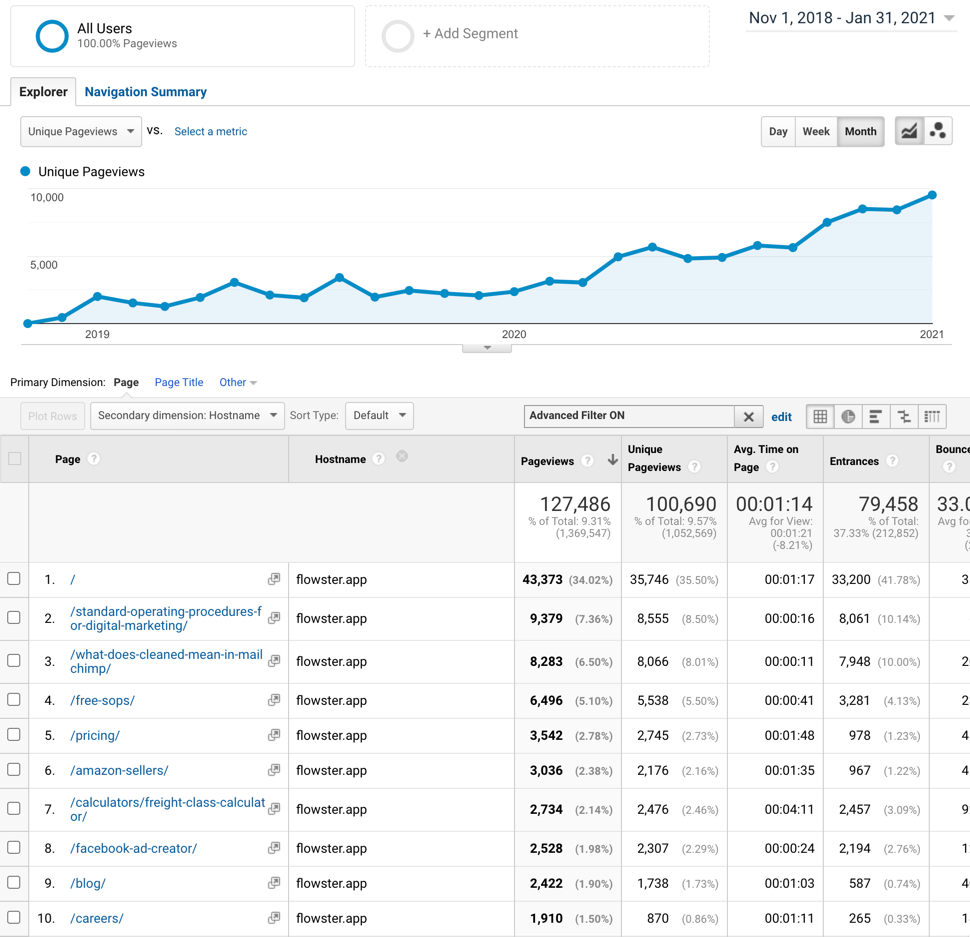Screen dimensions: 970x937
Task: Switch to the Percentage pie view icon
Action: click(x=848, y=416)
